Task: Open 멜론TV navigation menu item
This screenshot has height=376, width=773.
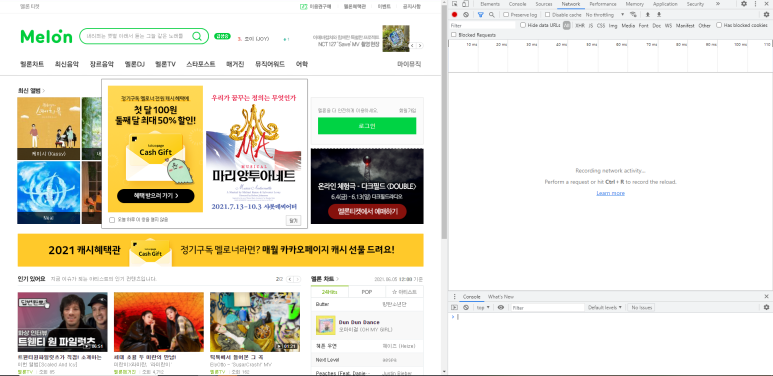Action: point(165,64)
